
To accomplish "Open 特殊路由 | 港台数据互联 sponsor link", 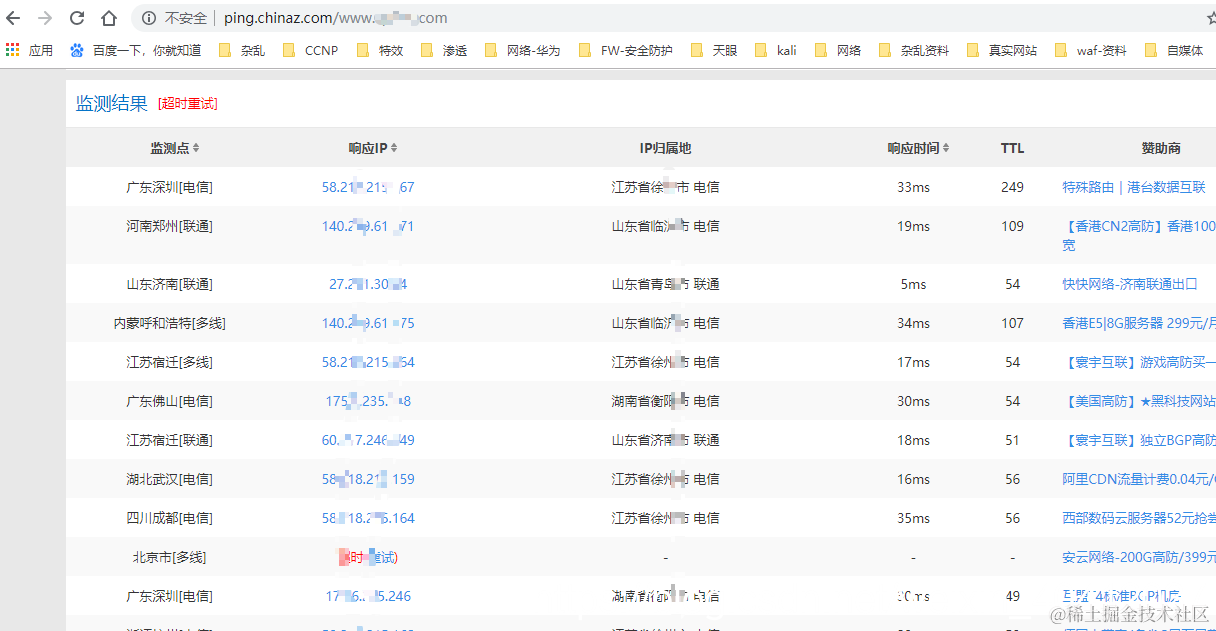I will [1134, 187].
